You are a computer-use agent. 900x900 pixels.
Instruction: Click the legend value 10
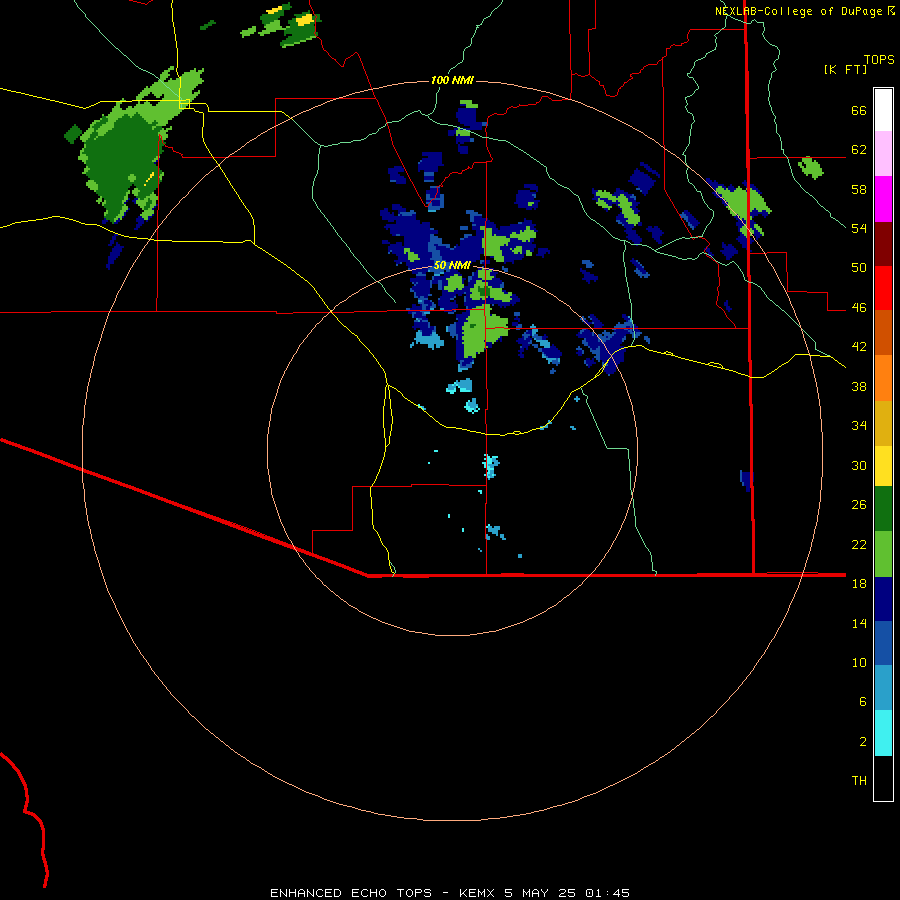(x=859, y=662)
